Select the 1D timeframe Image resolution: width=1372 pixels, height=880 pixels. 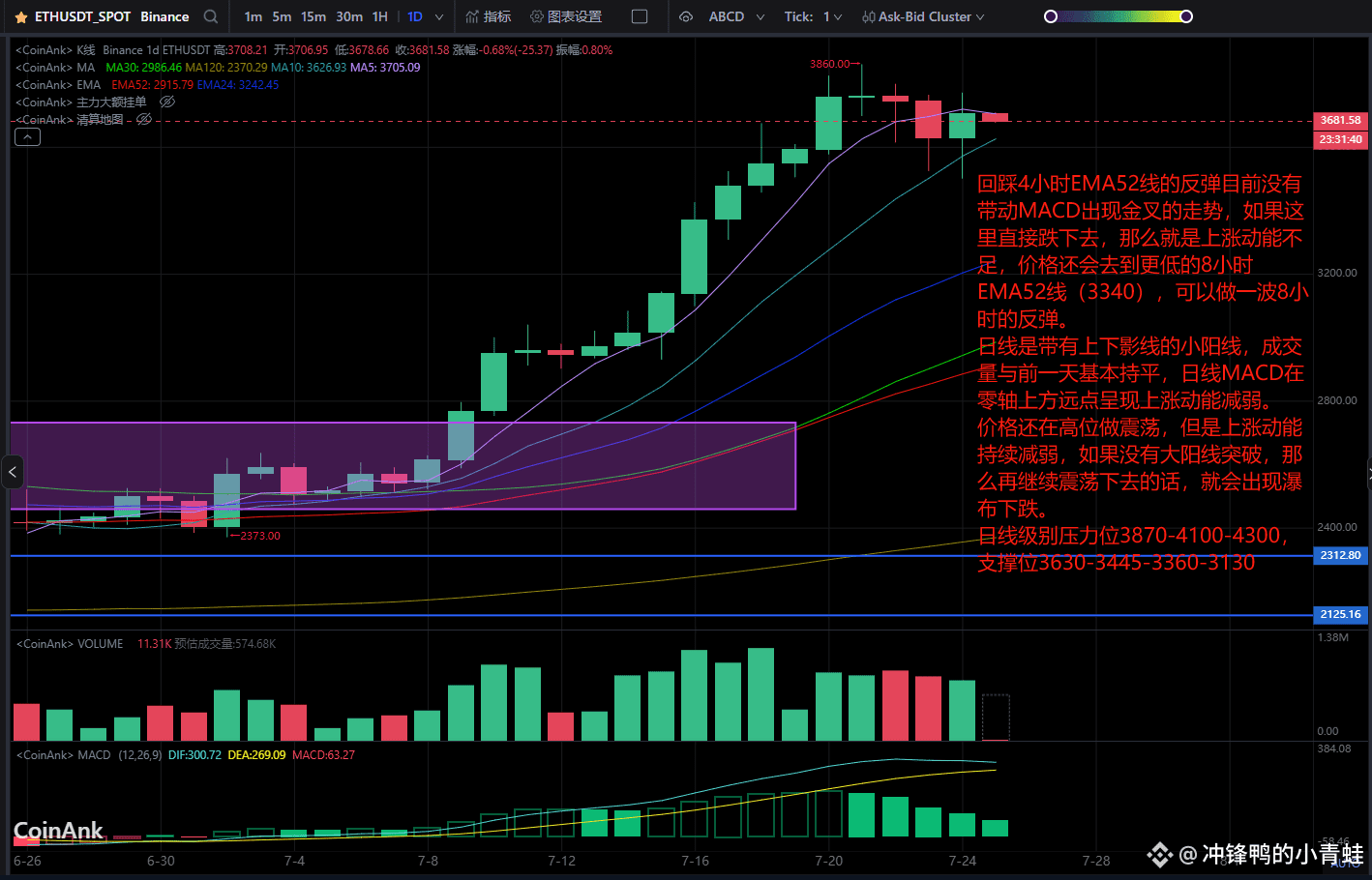(x=415, y=16)
